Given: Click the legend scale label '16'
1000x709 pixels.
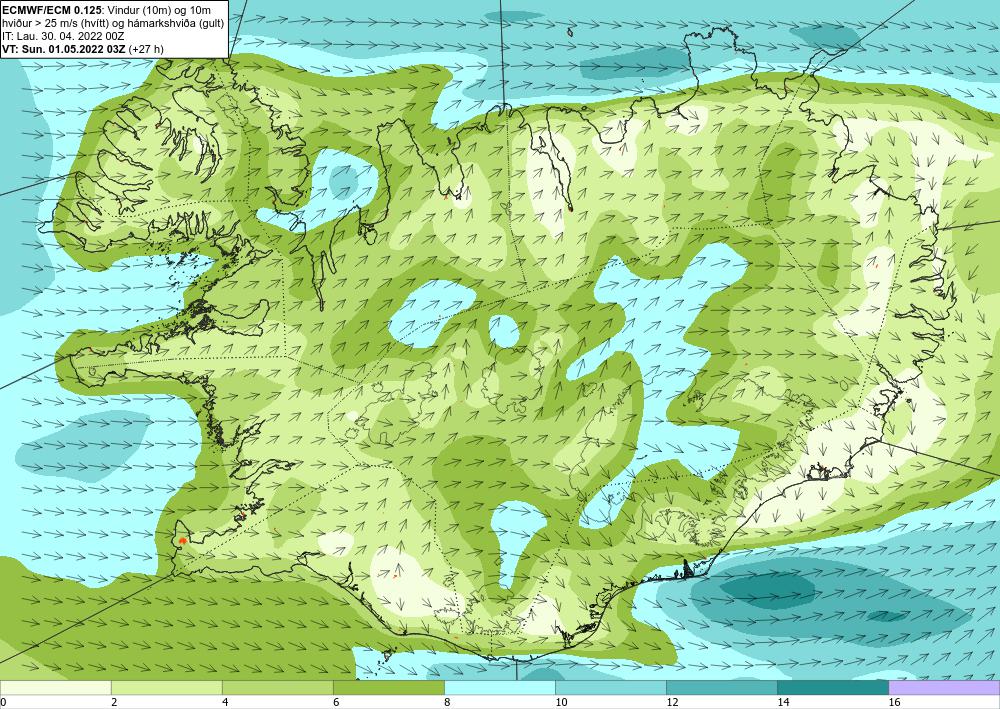Looking at the screenshot, I should tap(894, 703).
